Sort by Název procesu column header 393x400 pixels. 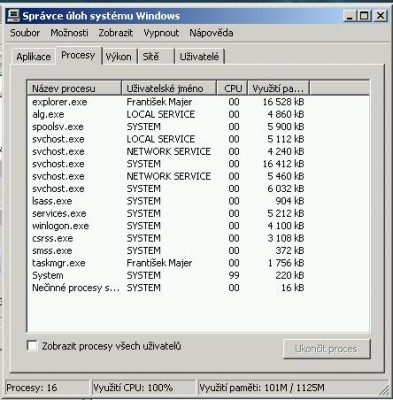pos(74,88)
